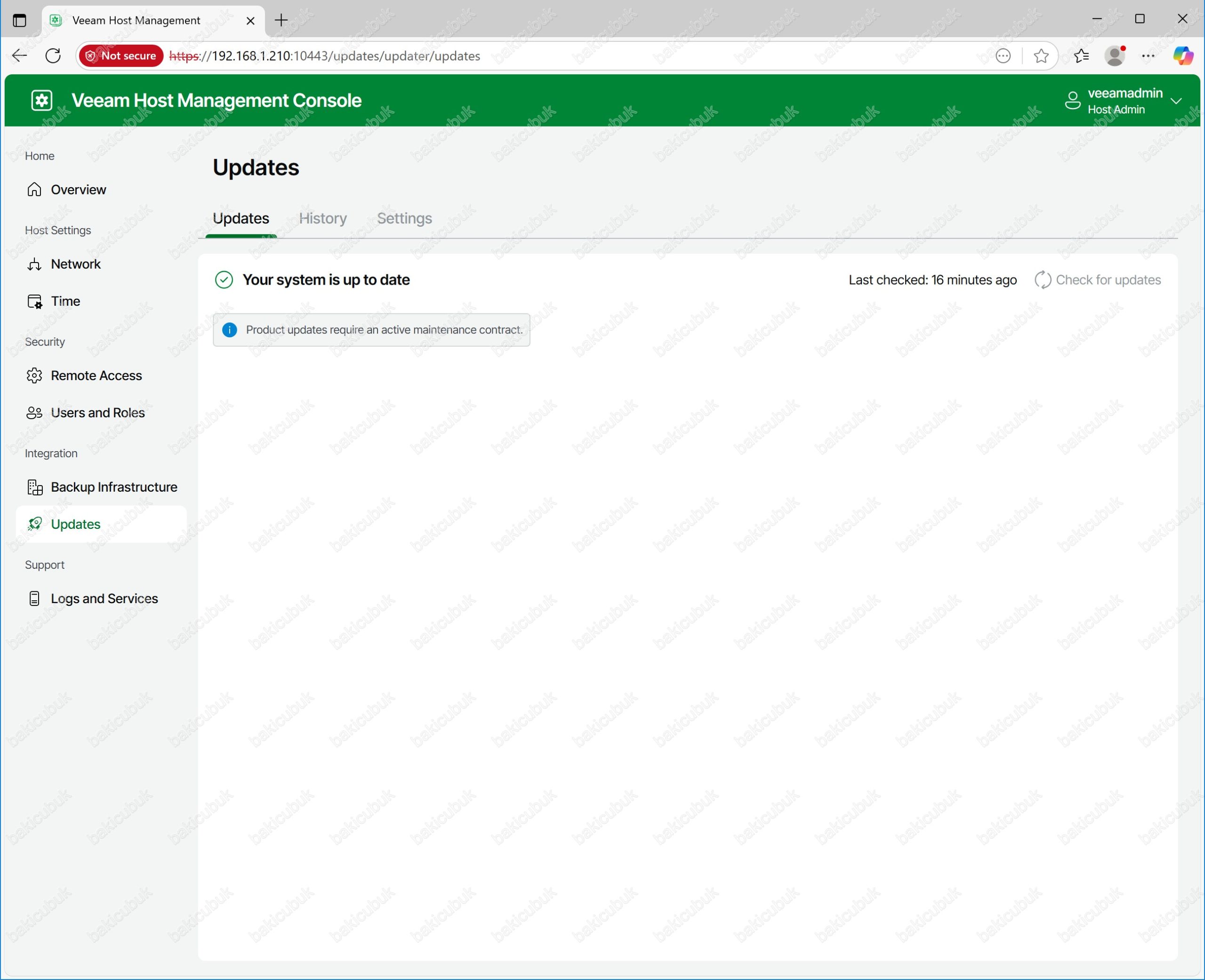Add page to favorites star icon
The width and height of the screenshot is (1205, 980).
1041,56
